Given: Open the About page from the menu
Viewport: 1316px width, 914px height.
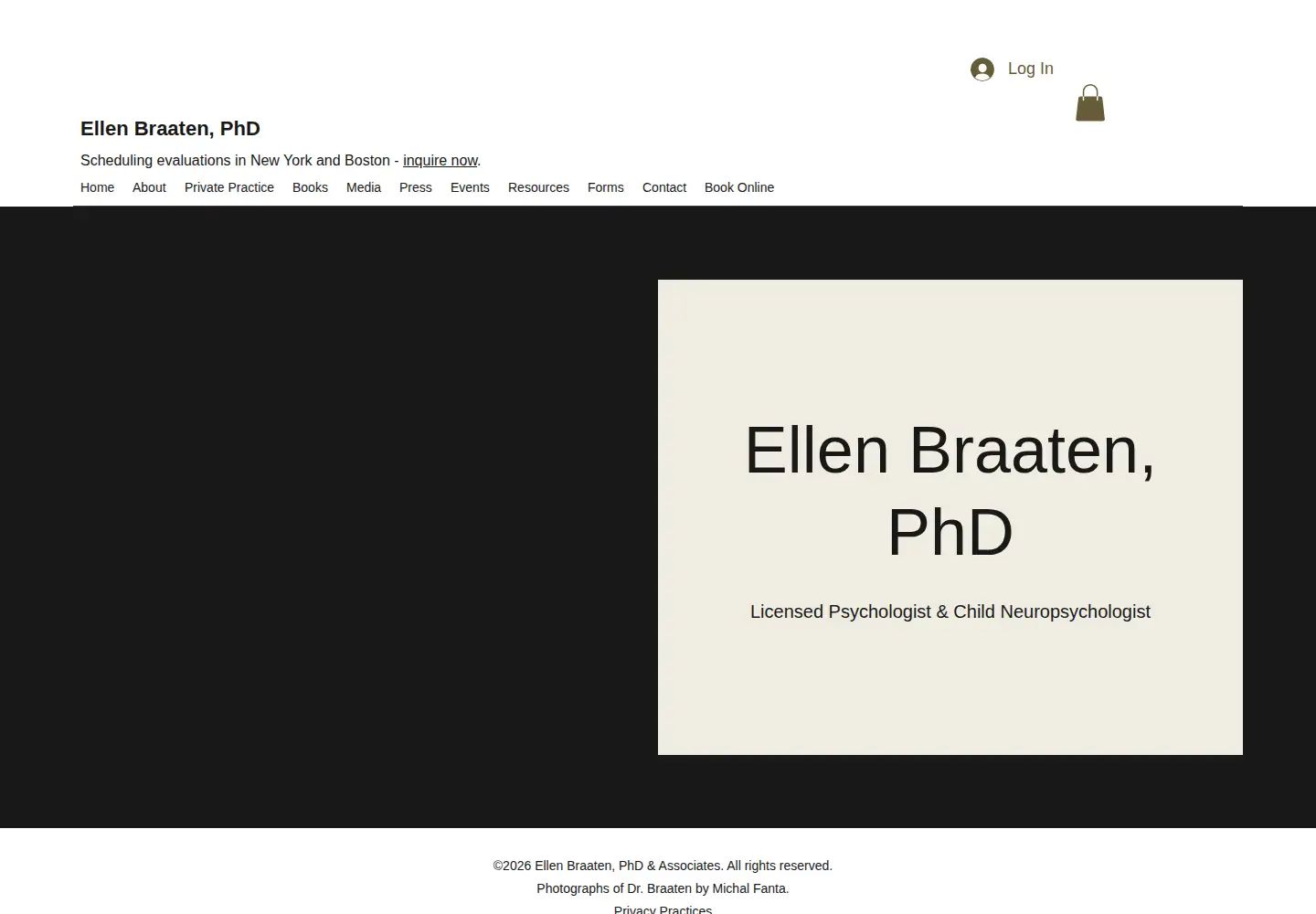Looking at the screenshot, I should 149,187.
